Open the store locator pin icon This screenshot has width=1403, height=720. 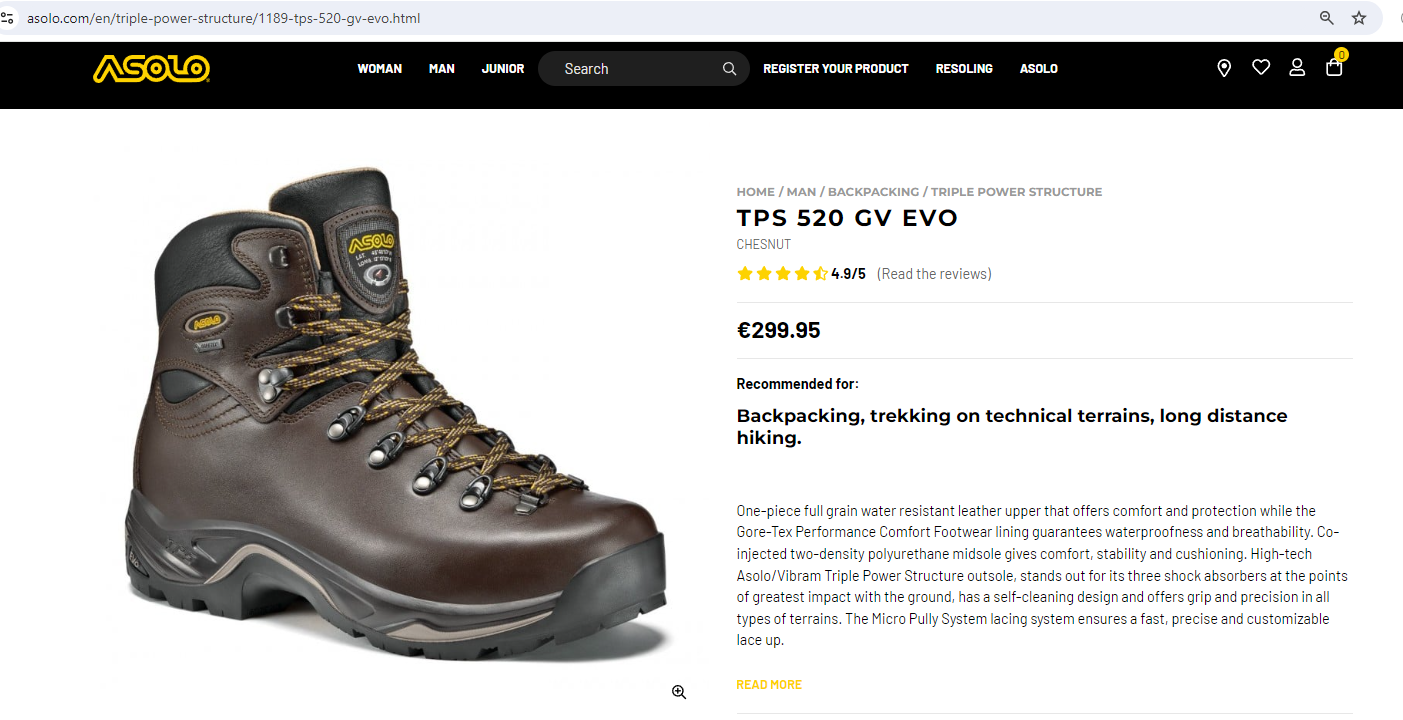point(1224,68)
